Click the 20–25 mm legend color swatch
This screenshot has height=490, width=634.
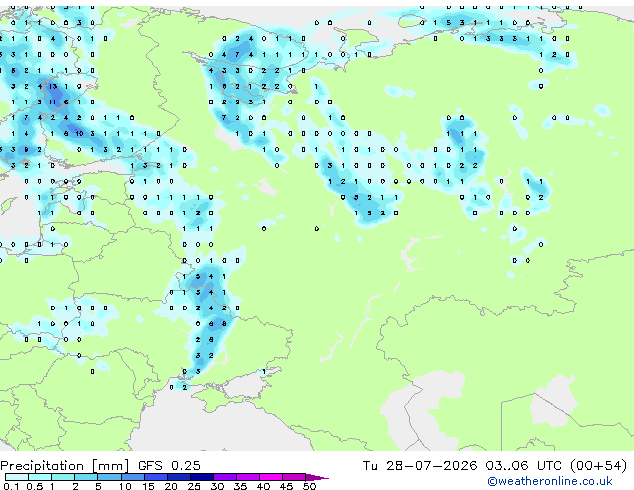click(x=178, y=477)
